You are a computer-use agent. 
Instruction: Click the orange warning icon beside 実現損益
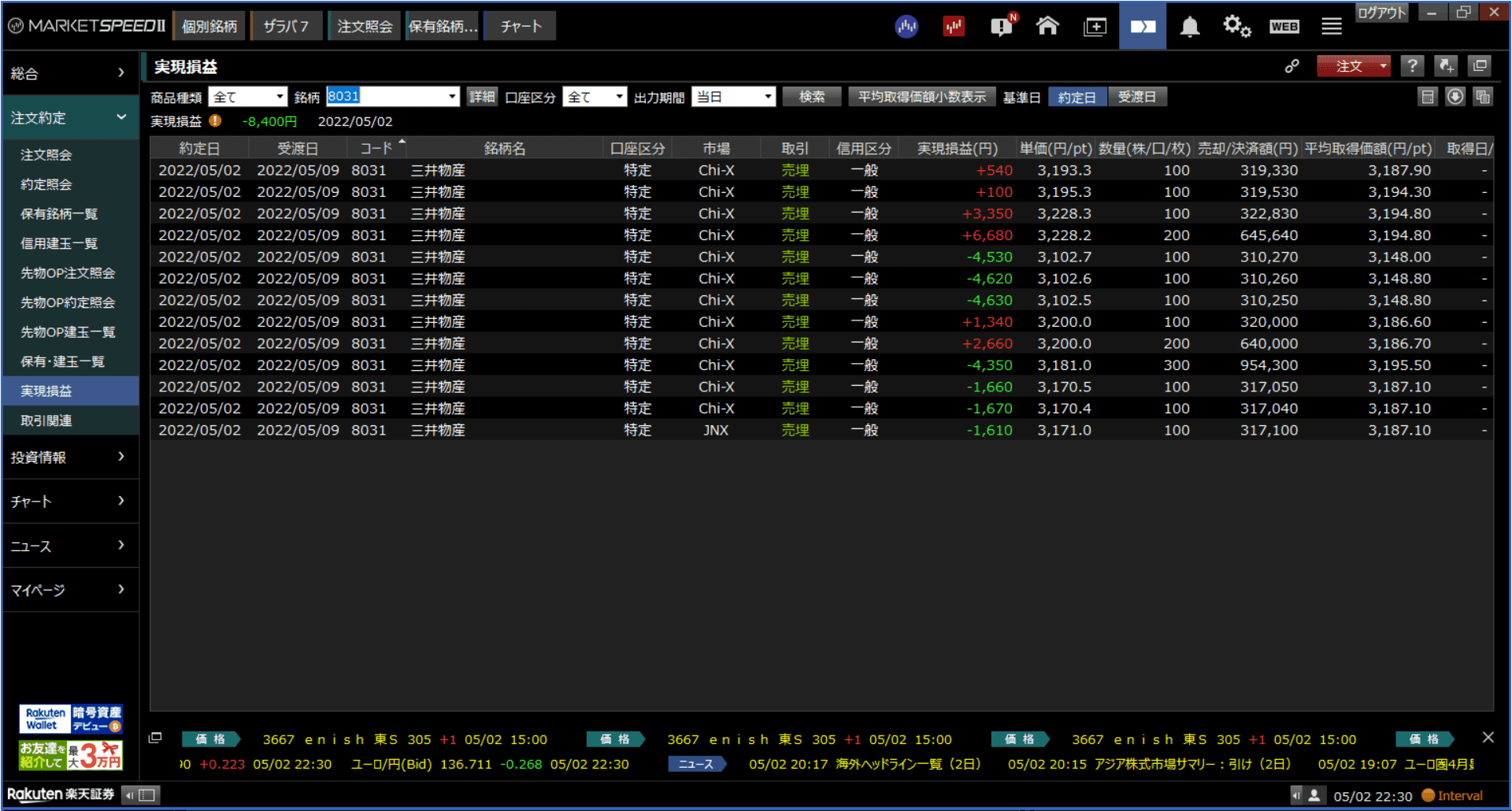pos(215,121)
